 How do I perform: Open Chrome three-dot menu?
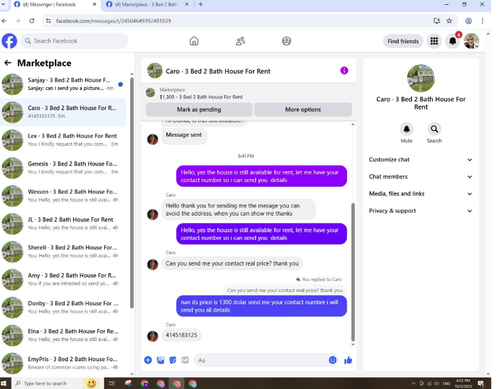(x=482, y=21)
